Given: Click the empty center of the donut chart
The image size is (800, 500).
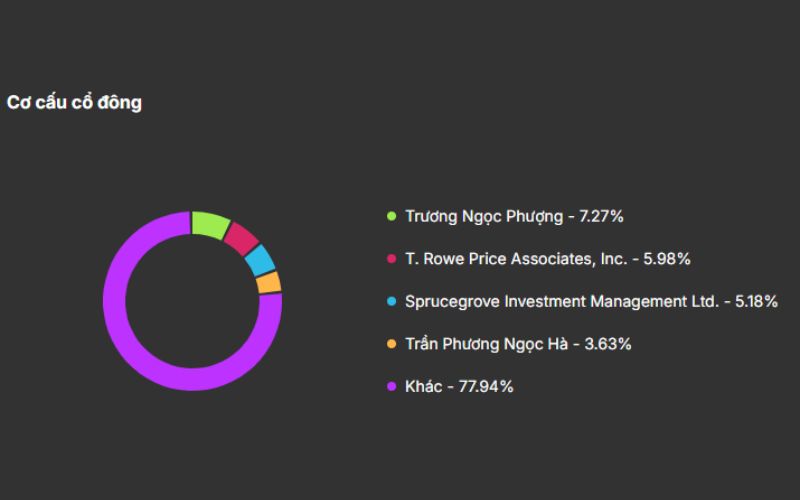Looking at the screenshot, I should click(x=192, y=300).
